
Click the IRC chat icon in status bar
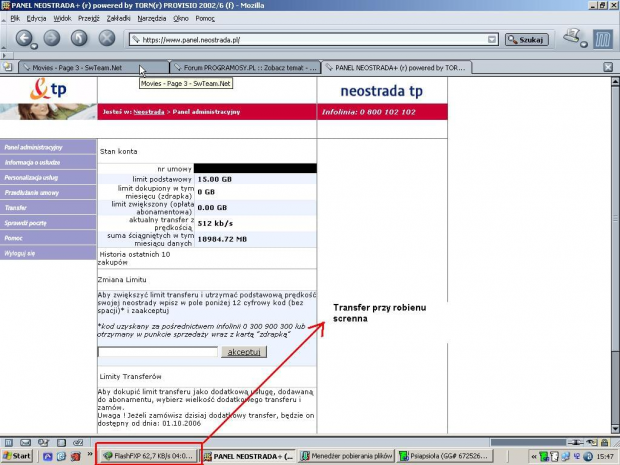[78, 442]
